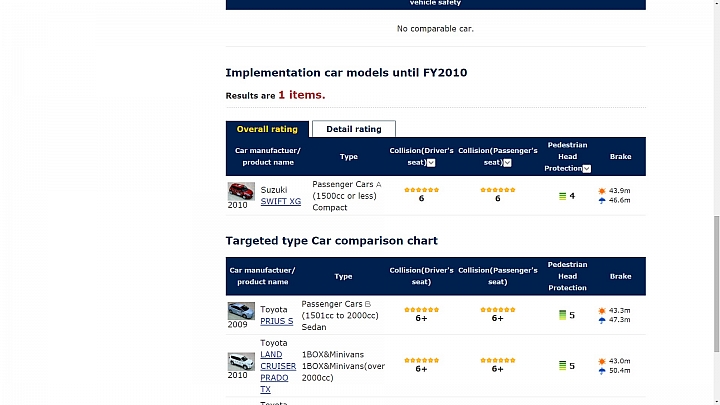Click the Swift driver's seat star rating
The image size is (720, 405).
pyautogui.click(x=422, y=190)
